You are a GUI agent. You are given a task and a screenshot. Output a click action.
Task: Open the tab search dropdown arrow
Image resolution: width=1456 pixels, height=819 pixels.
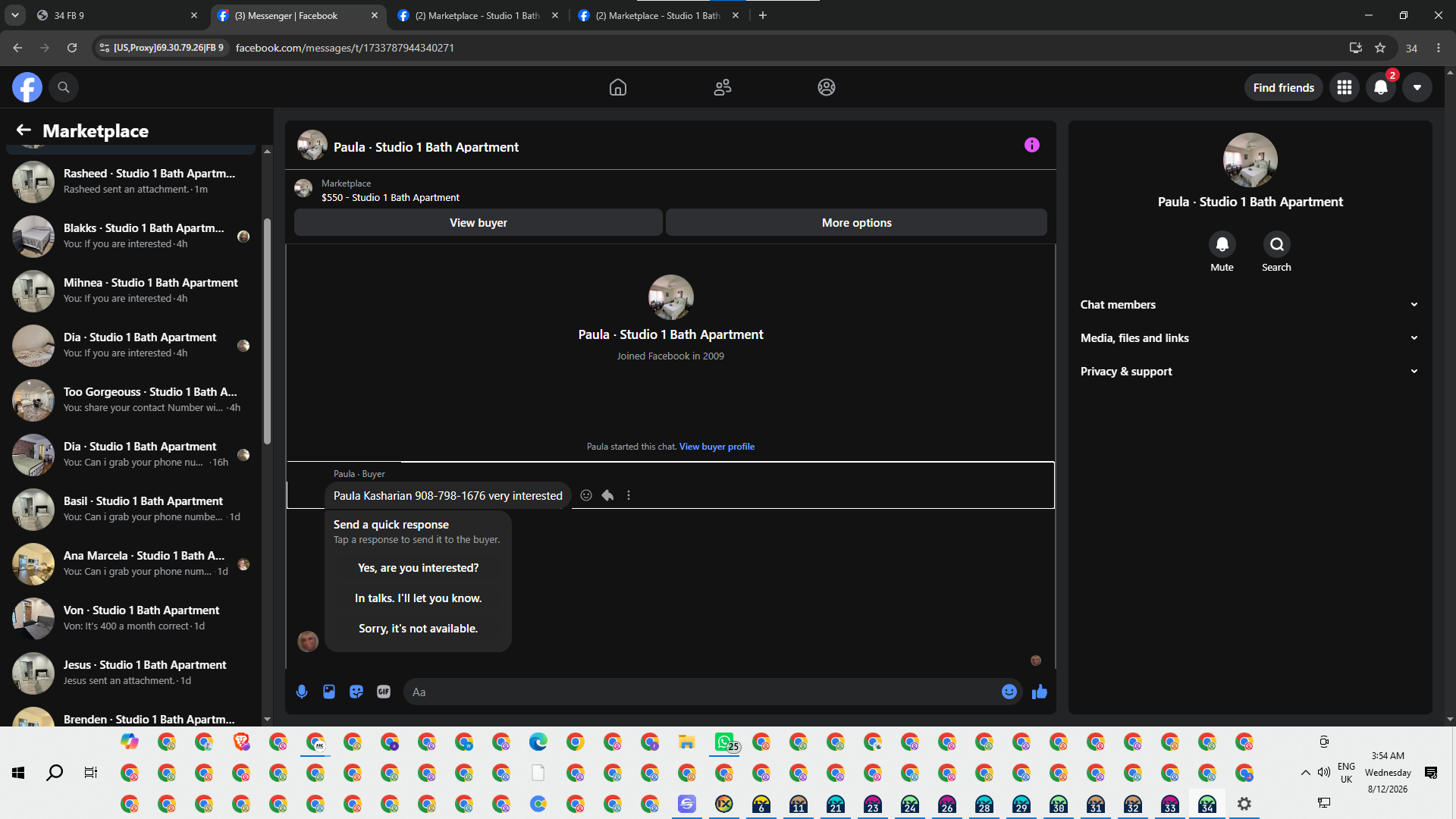(x=15, y=15)
